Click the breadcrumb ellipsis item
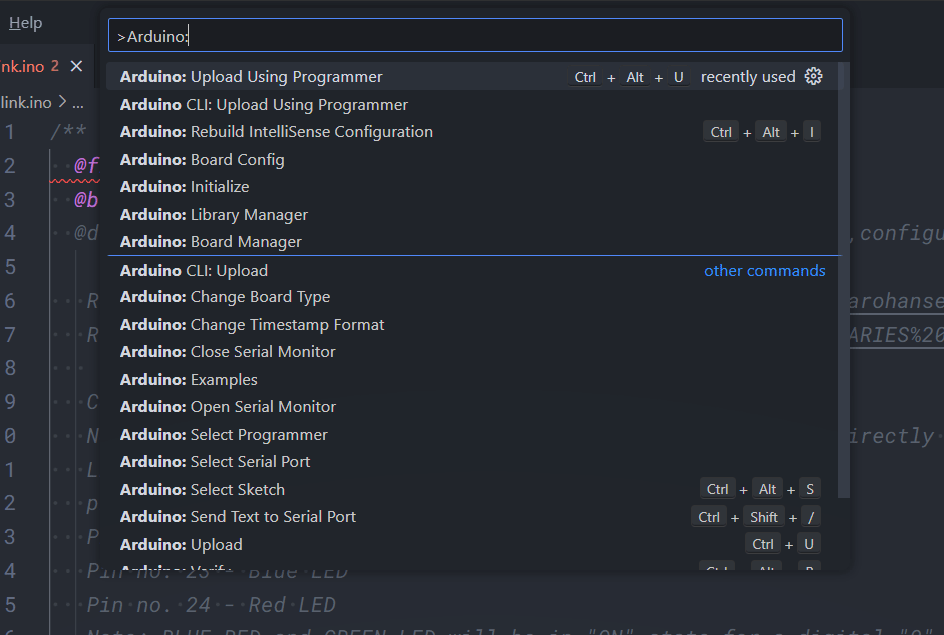Viewport: 944px width, 635px height. 78,104
